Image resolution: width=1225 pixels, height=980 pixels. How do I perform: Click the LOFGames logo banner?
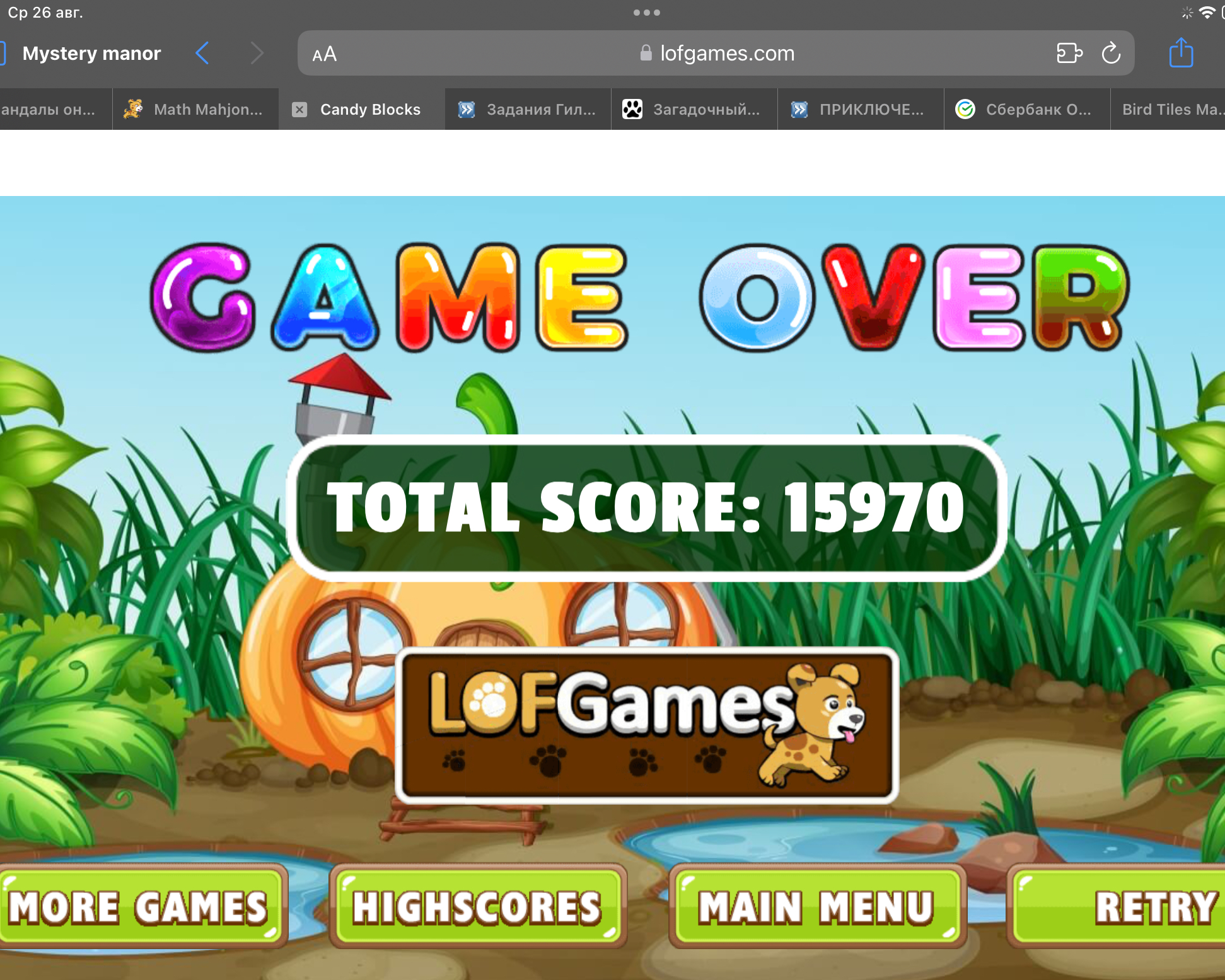(647, 725)
